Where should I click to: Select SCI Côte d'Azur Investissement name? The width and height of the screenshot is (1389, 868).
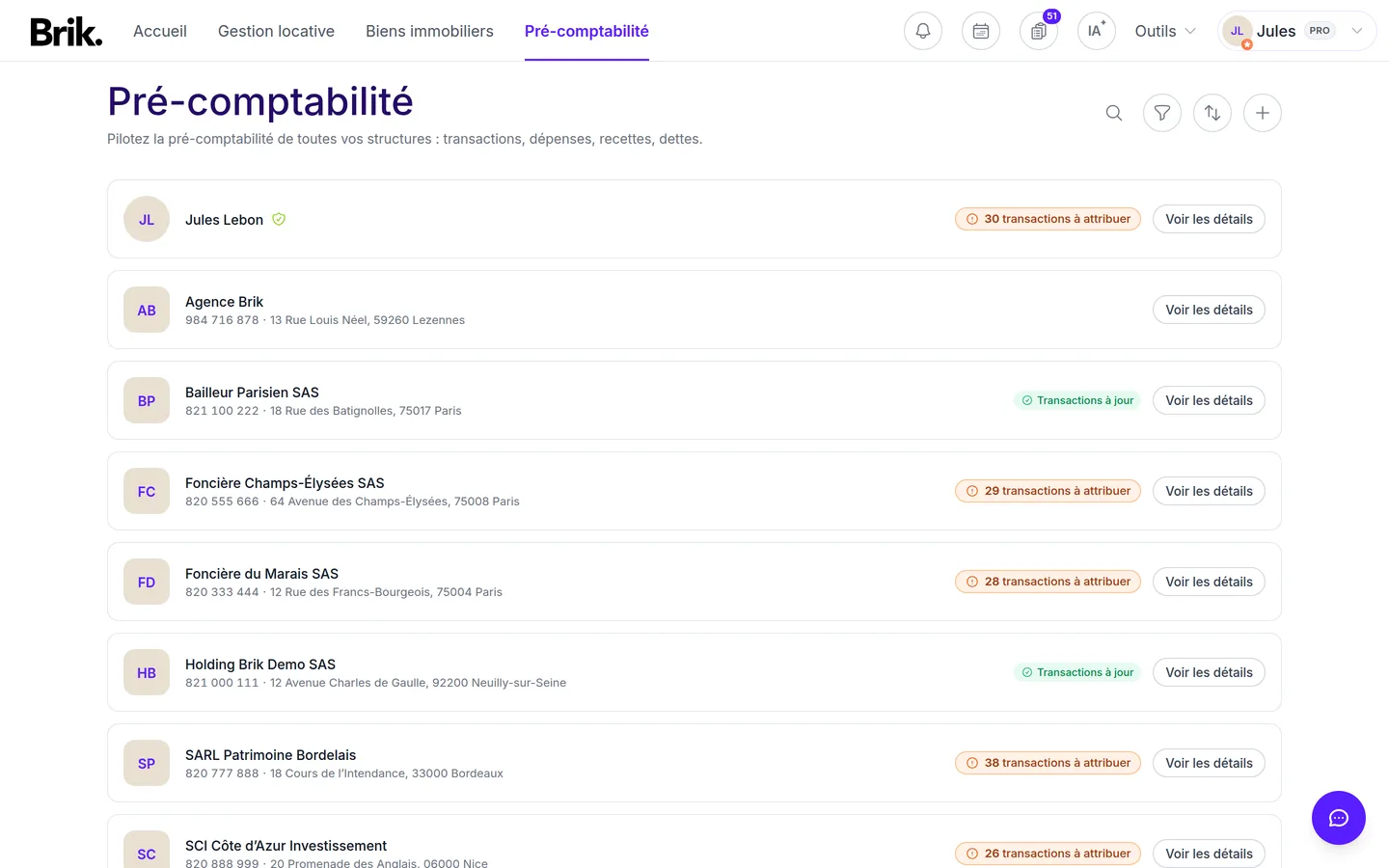point(286,846)
